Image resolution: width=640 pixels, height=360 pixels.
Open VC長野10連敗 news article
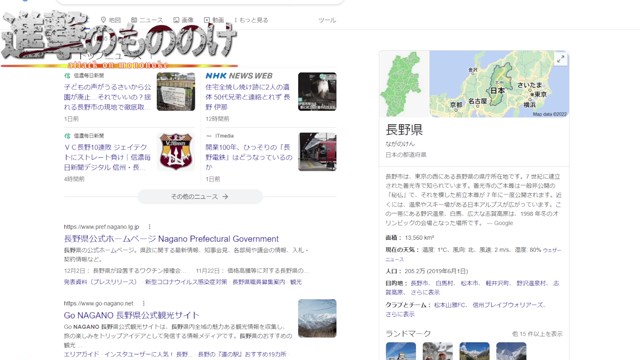(107, 157)
